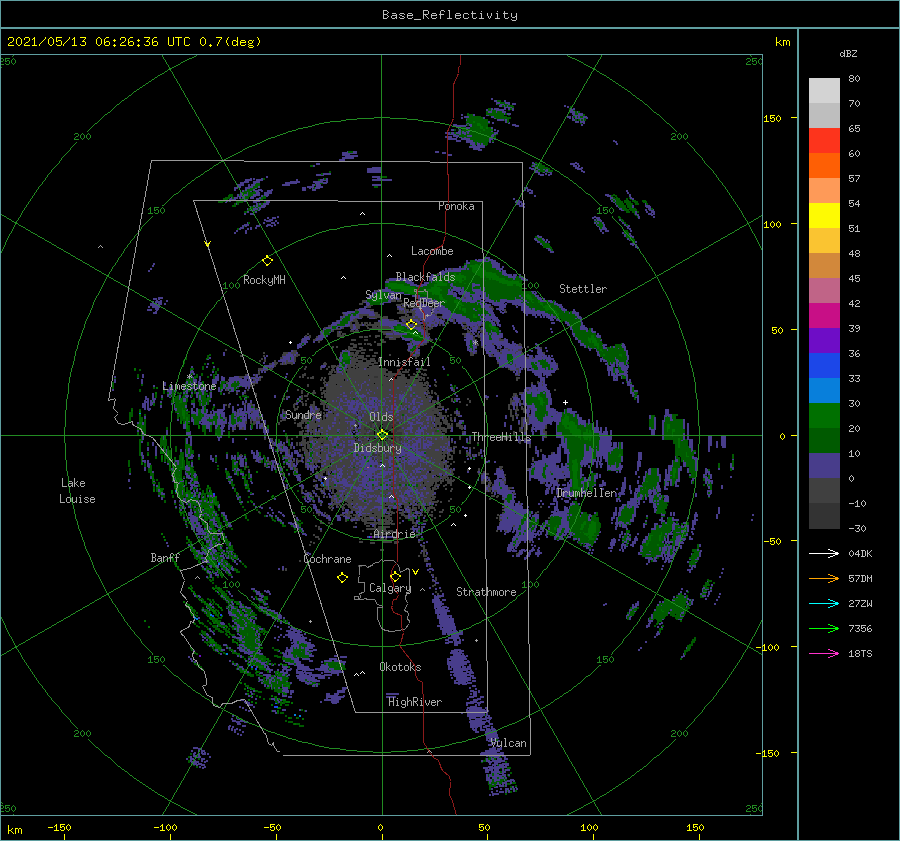The height and width of the screenshot is (841, 900).
Task: Click the Stettler town label
Action: [583, 289]
